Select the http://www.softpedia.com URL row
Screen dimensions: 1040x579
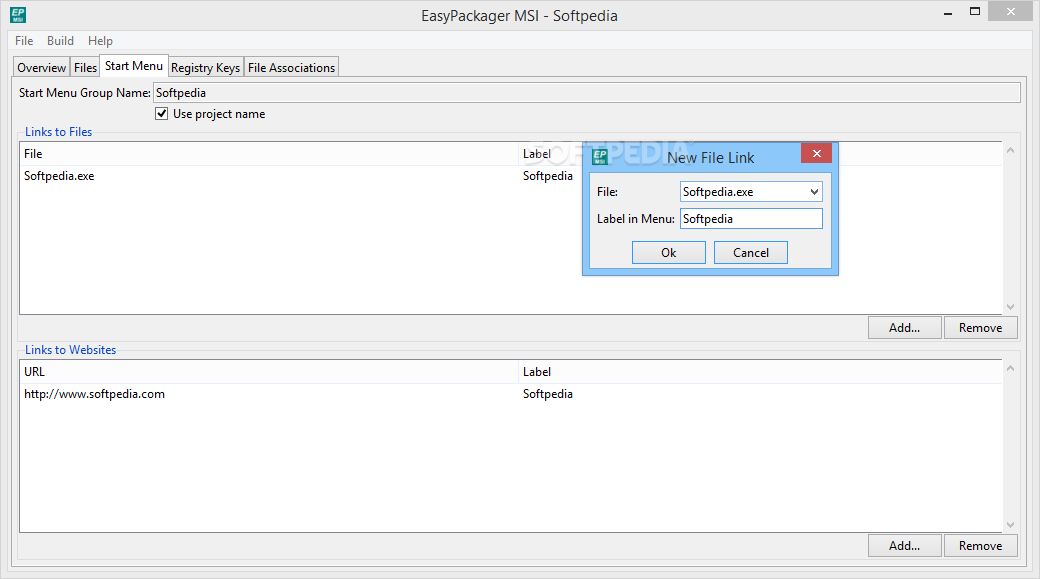point(511,394)
